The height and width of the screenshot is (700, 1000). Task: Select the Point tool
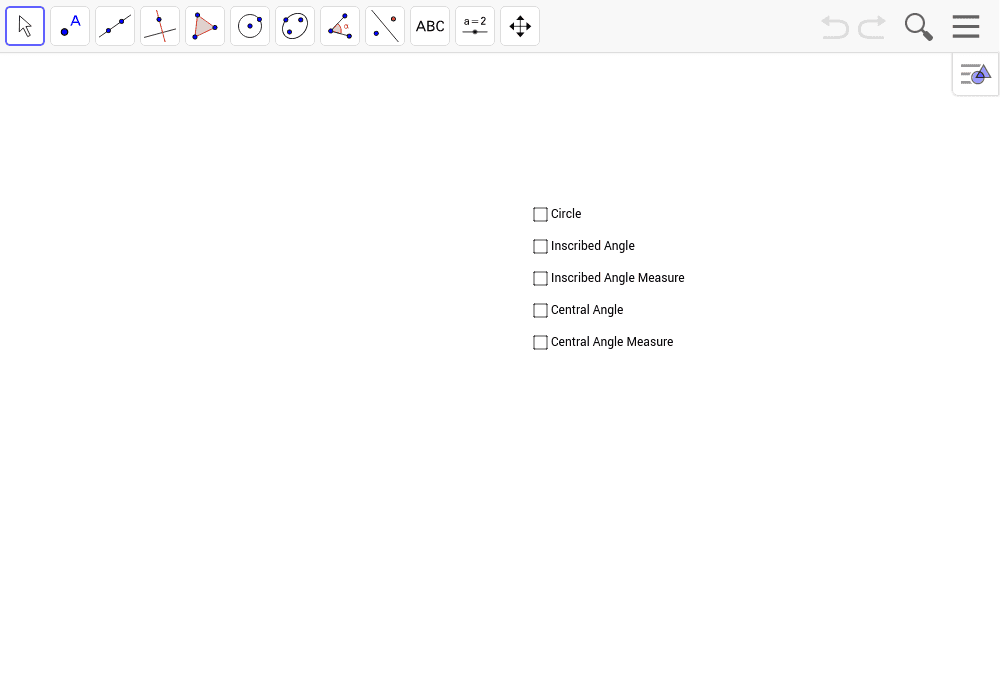[x=70, y=26]
